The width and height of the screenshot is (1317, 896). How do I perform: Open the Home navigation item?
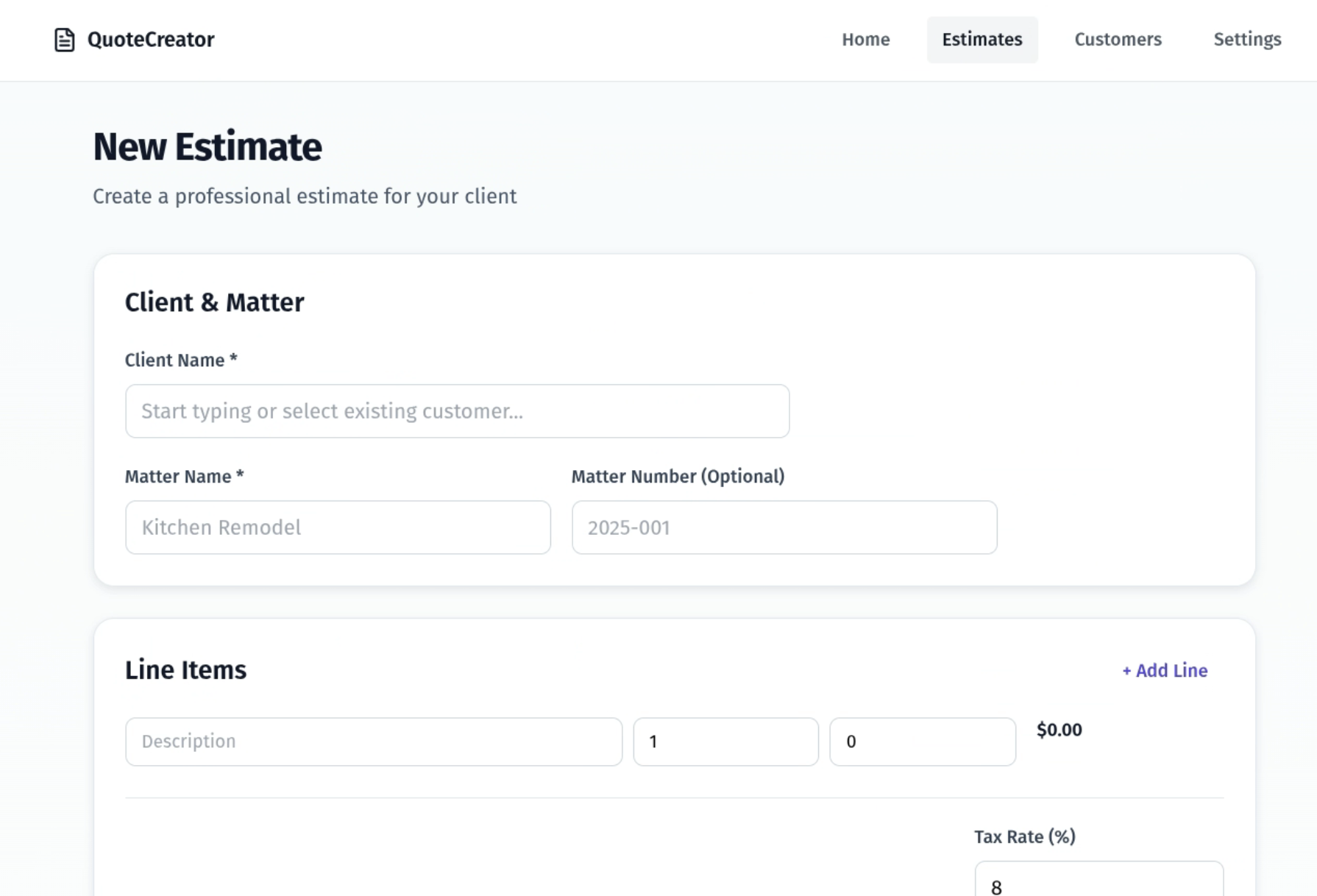click(x=865, y=40)
